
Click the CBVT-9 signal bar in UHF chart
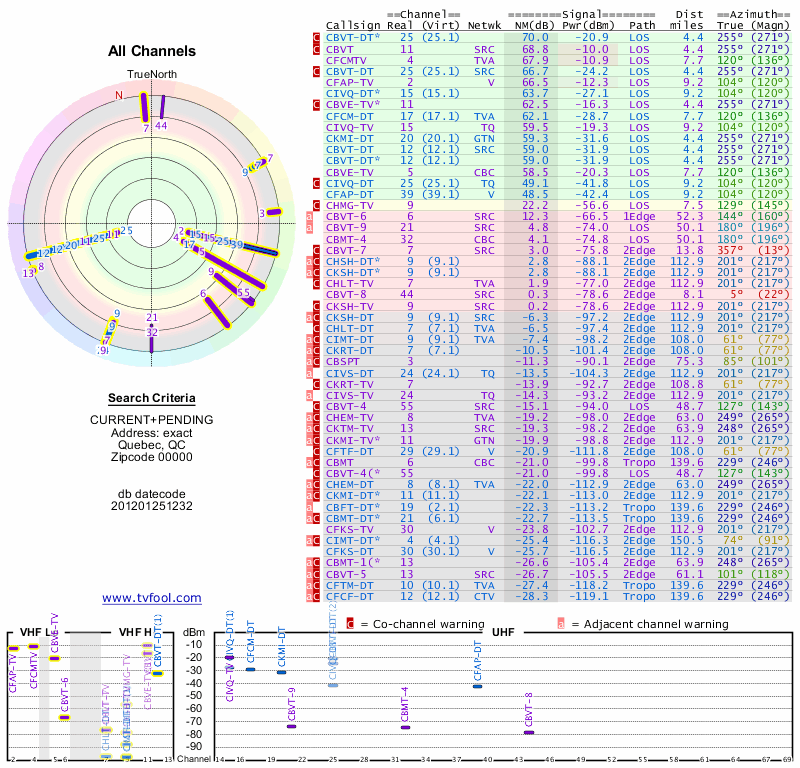pyautogui.click(x=292, y=726)
